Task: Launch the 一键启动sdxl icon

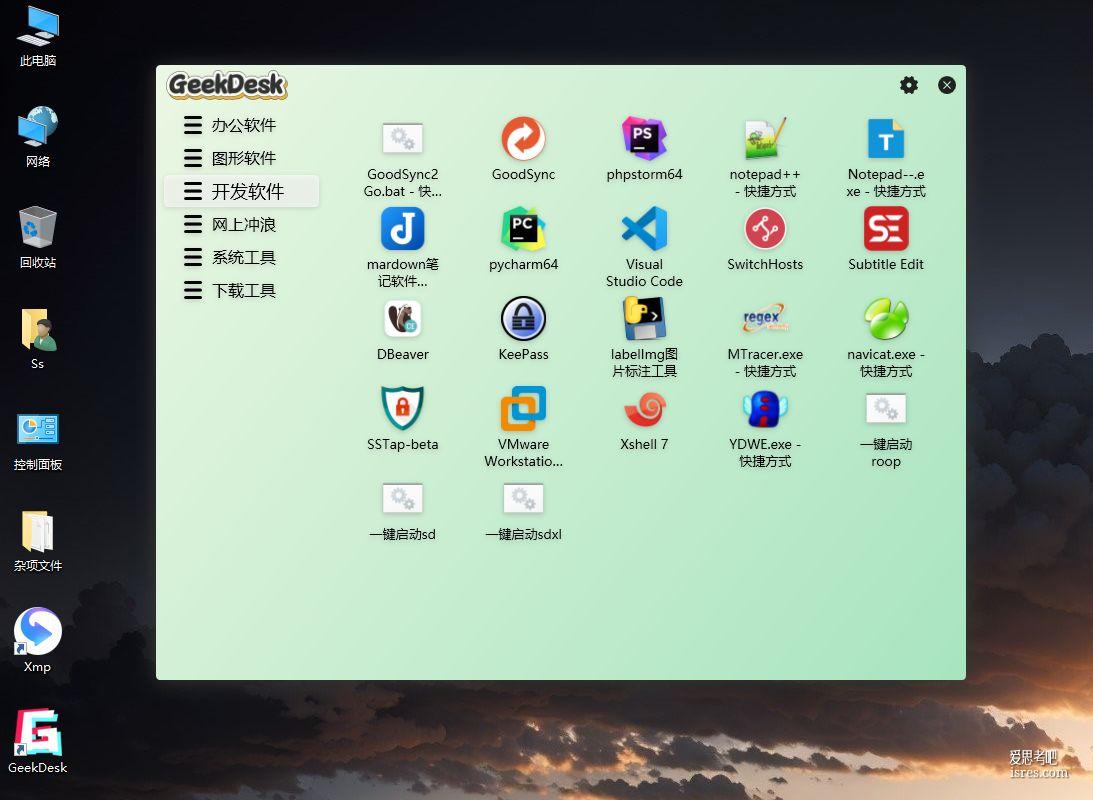Action: tap(523, 498)
